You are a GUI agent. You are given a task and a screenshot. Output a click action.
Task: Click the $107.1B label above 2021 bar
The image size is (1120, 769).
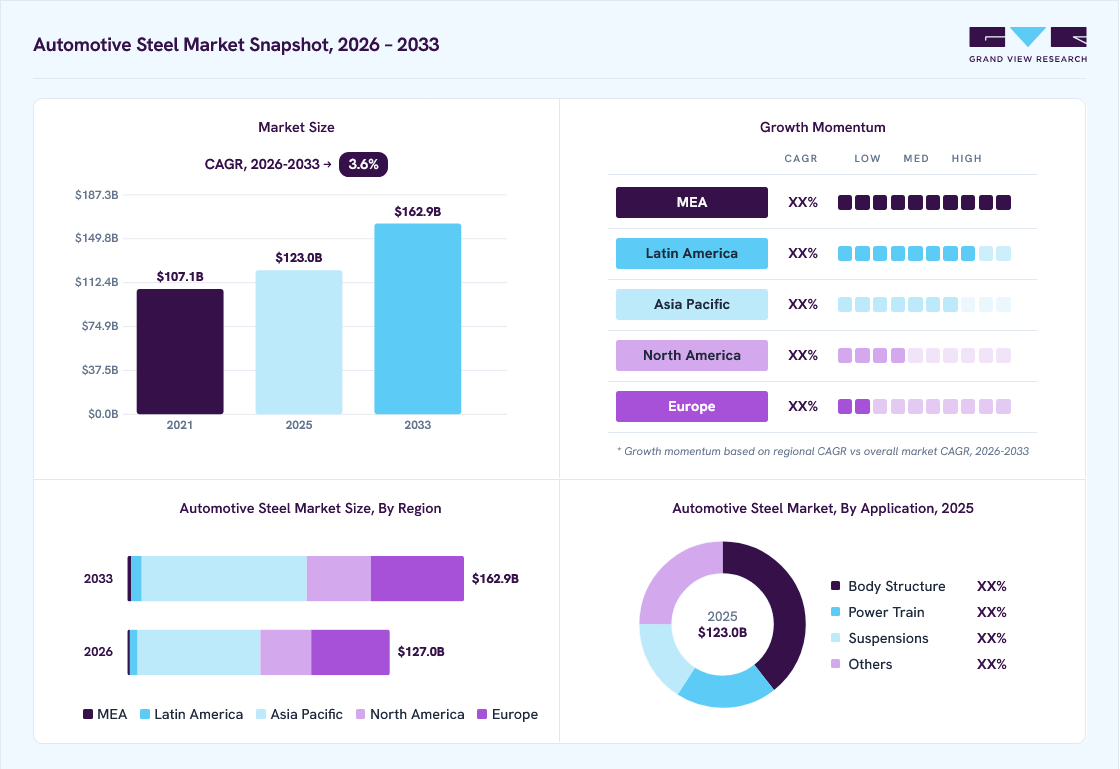point(180,276)
